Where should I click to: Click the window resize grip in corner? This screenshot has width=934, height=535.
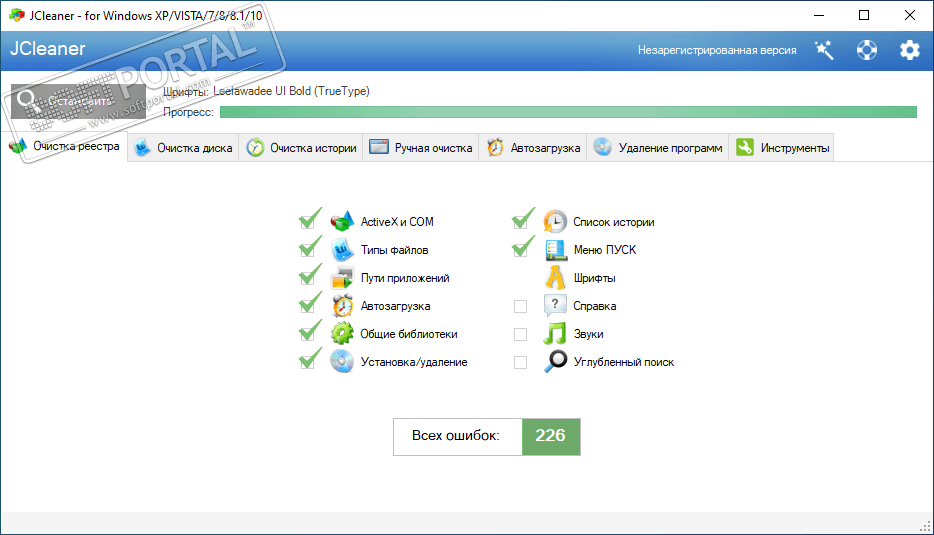click(926, 527)
